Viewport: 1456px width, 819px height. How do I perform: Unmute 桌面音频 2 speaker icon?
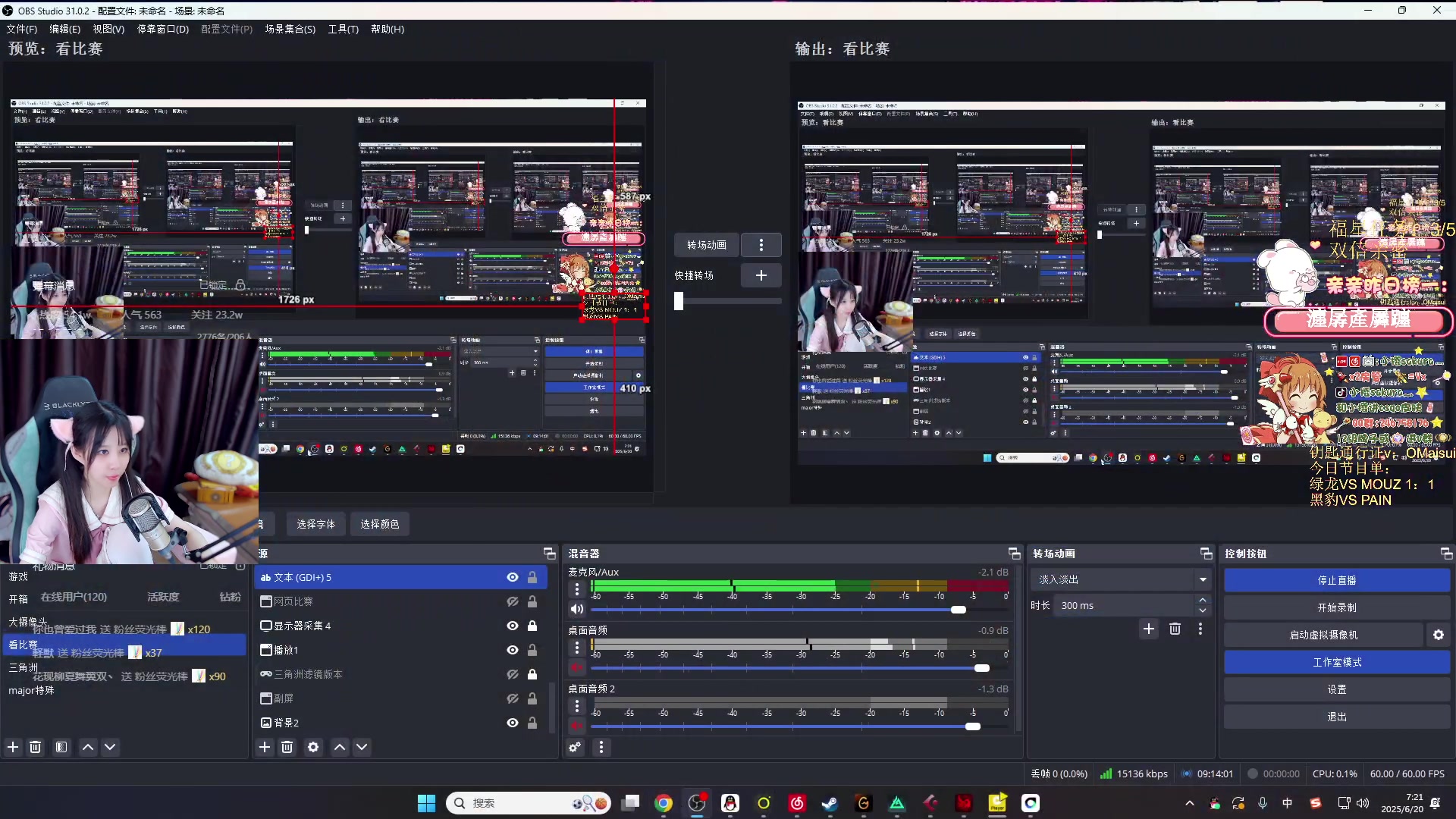click(577, 726)
